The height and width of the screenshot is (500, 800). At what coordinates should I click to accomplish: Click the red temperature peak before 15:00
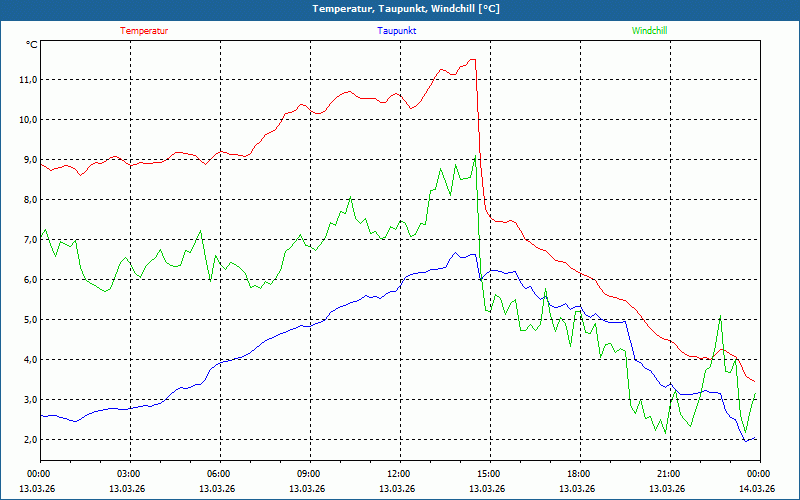pyautogui.click(x=473, y=60)
